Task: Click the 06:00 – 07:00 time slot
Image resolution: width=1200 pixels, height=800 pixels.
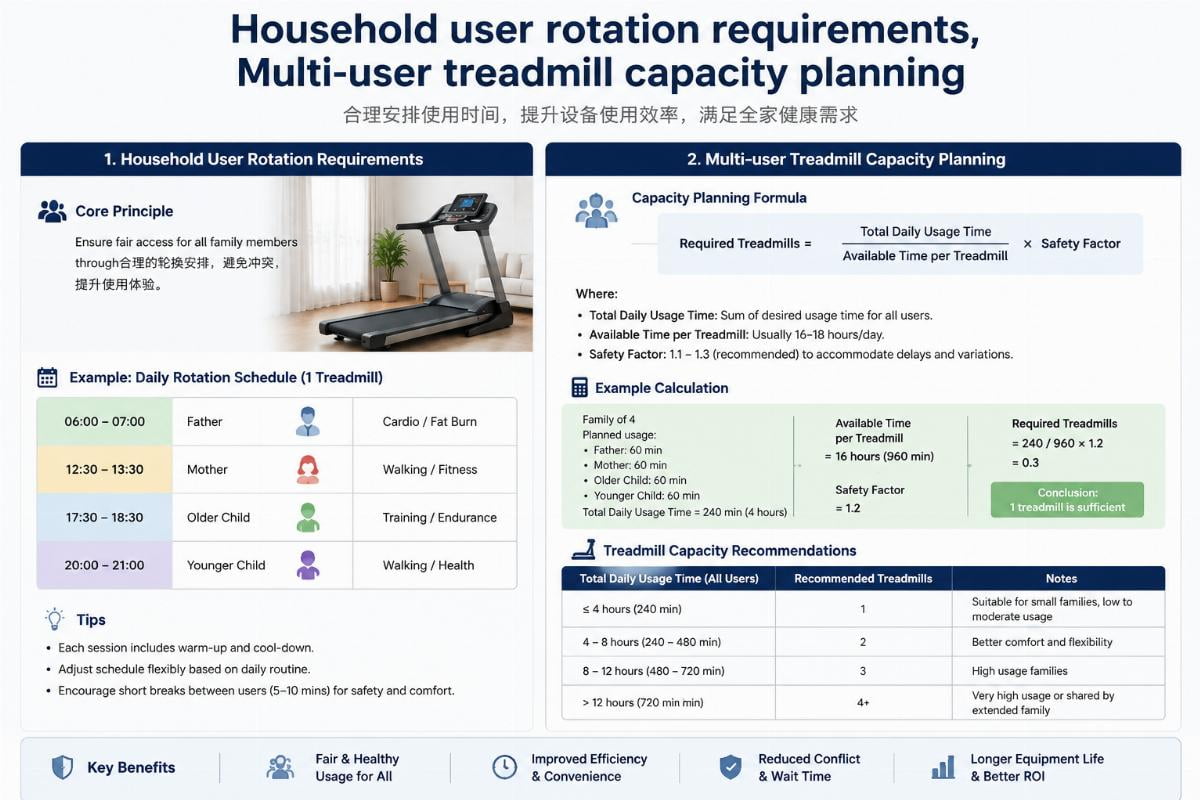Action: [105, 421]
